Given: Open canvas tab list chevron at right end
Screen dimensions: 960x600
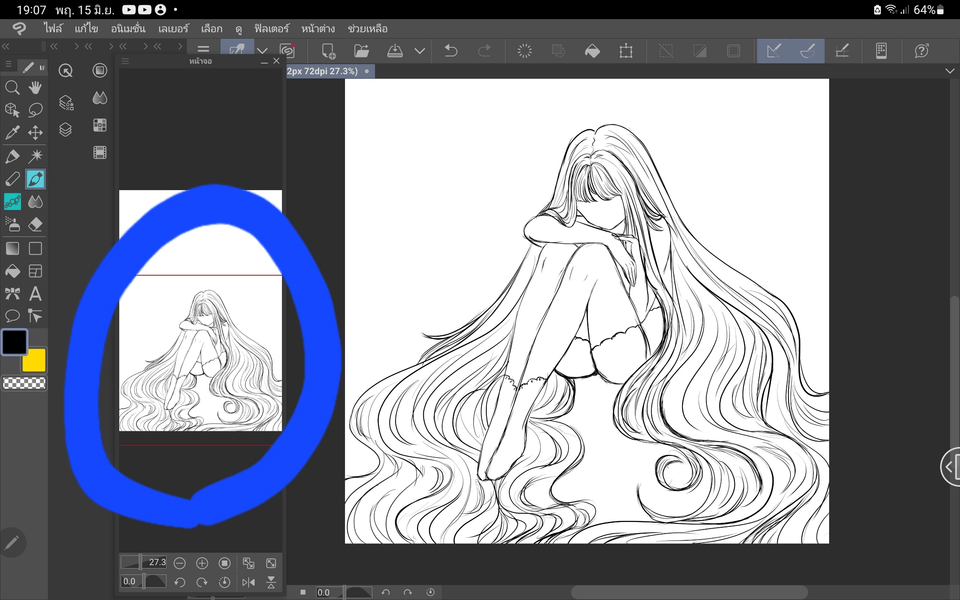Looking at the screenshot, I should pyautogui.click(x=950, y=71).
